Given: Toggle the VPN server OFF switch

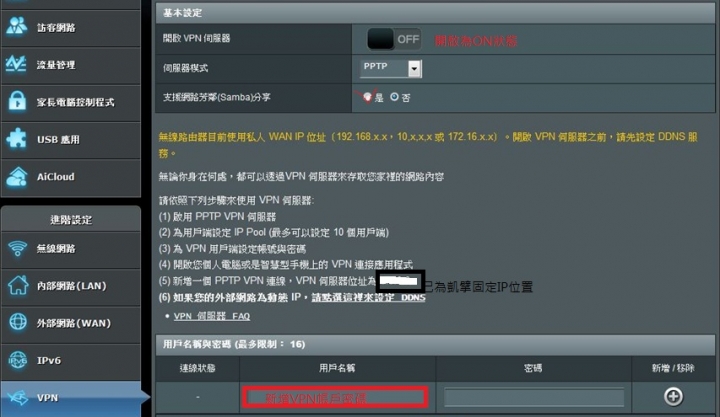Looking at the screenshot, I should point(394,39).
